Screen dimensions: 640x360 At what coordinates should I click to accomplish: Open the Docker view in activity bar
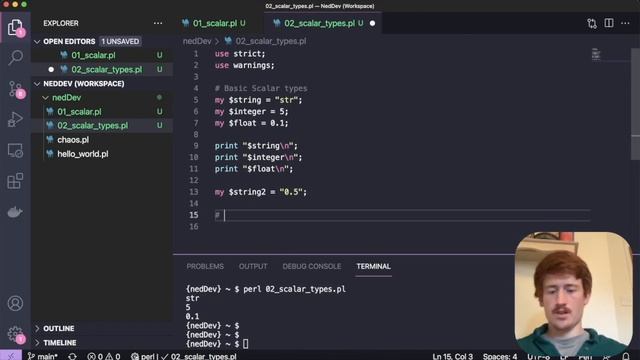[x=15, y=212]
